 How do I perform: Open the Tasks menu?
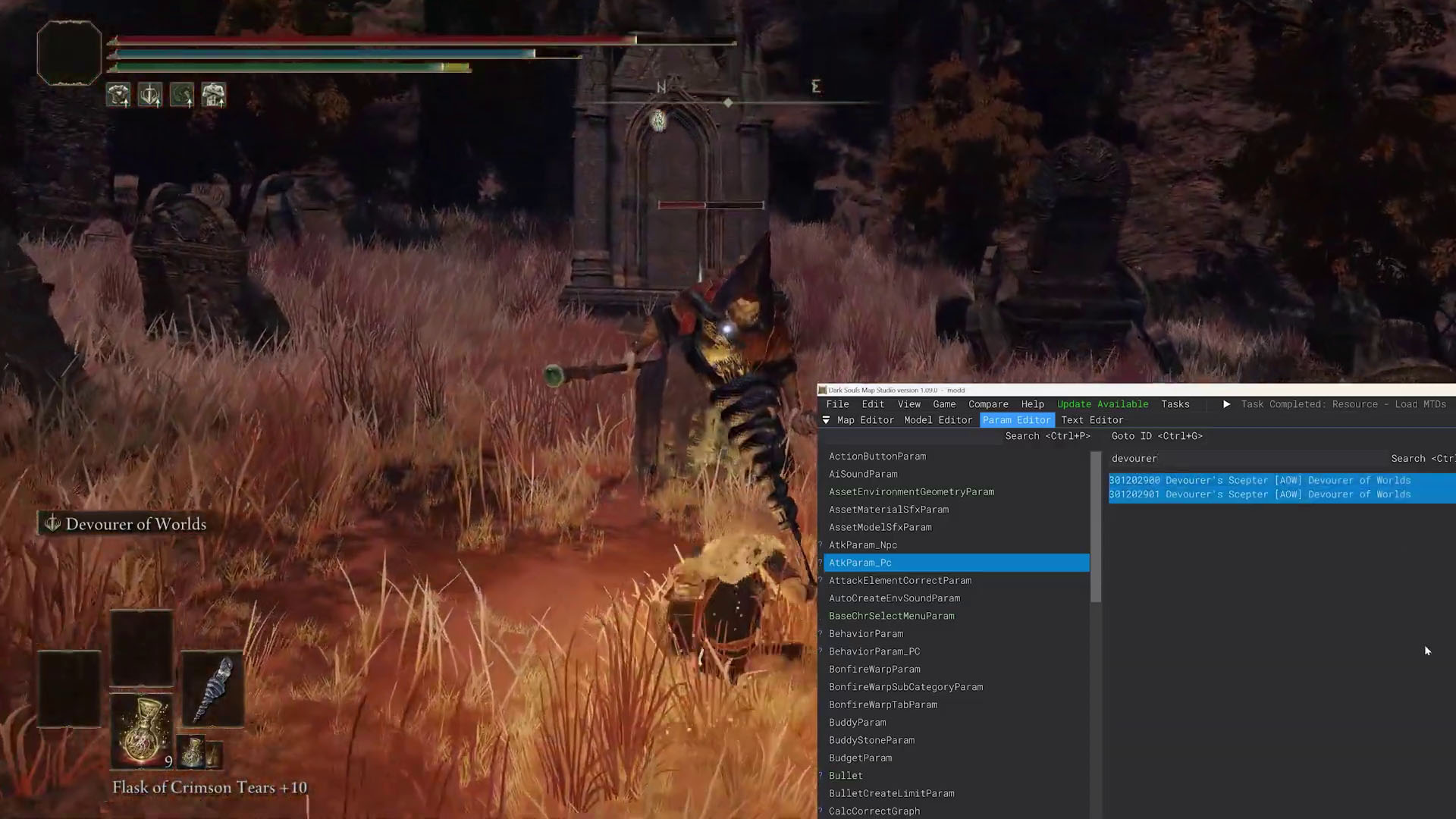click(x=1175, y=404)
